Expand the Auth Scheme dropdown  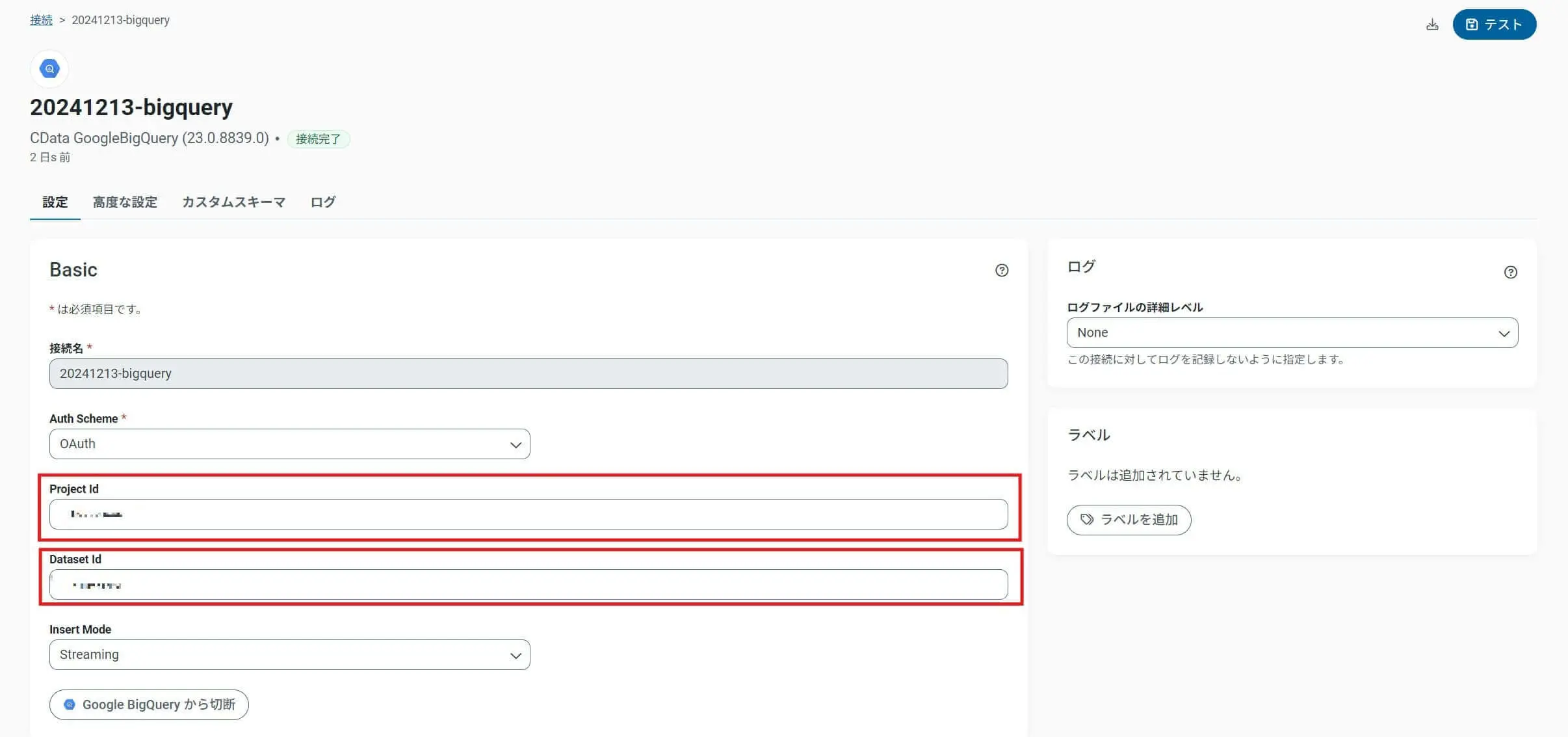[289, 444]
